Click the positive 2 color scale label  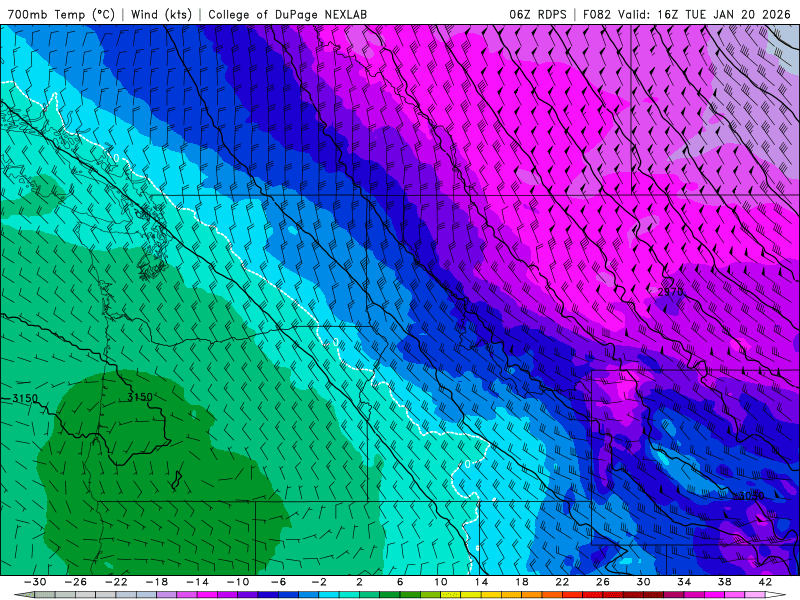click(x=360, y=582)
